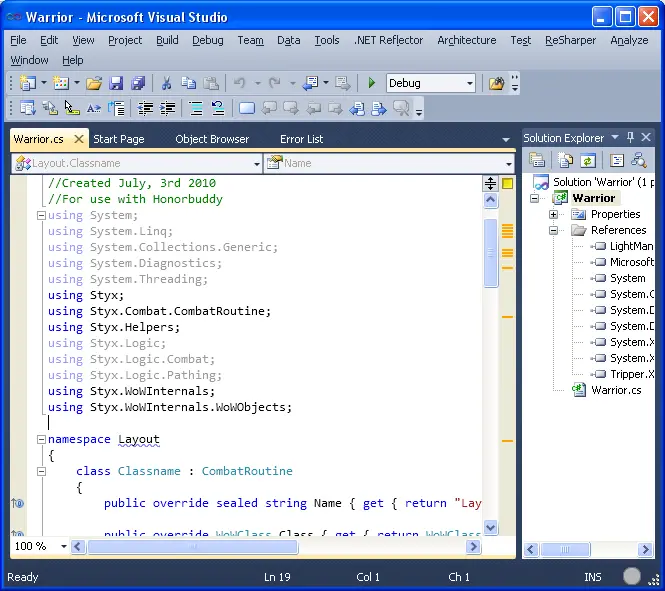Toggle auto-hide pin on Solution Explorer
665x591 pixels.
point(630,137)
